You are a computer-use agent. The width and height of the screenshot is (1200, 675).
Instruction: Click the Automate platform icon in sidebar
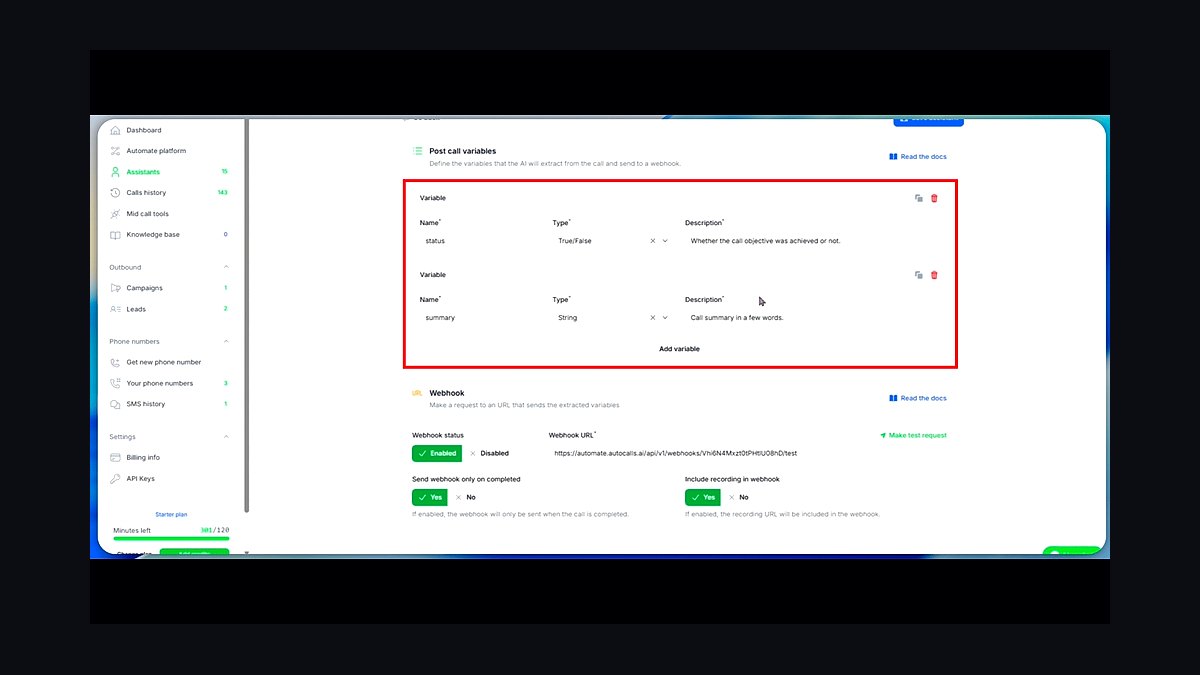click(x=115, y=151)
